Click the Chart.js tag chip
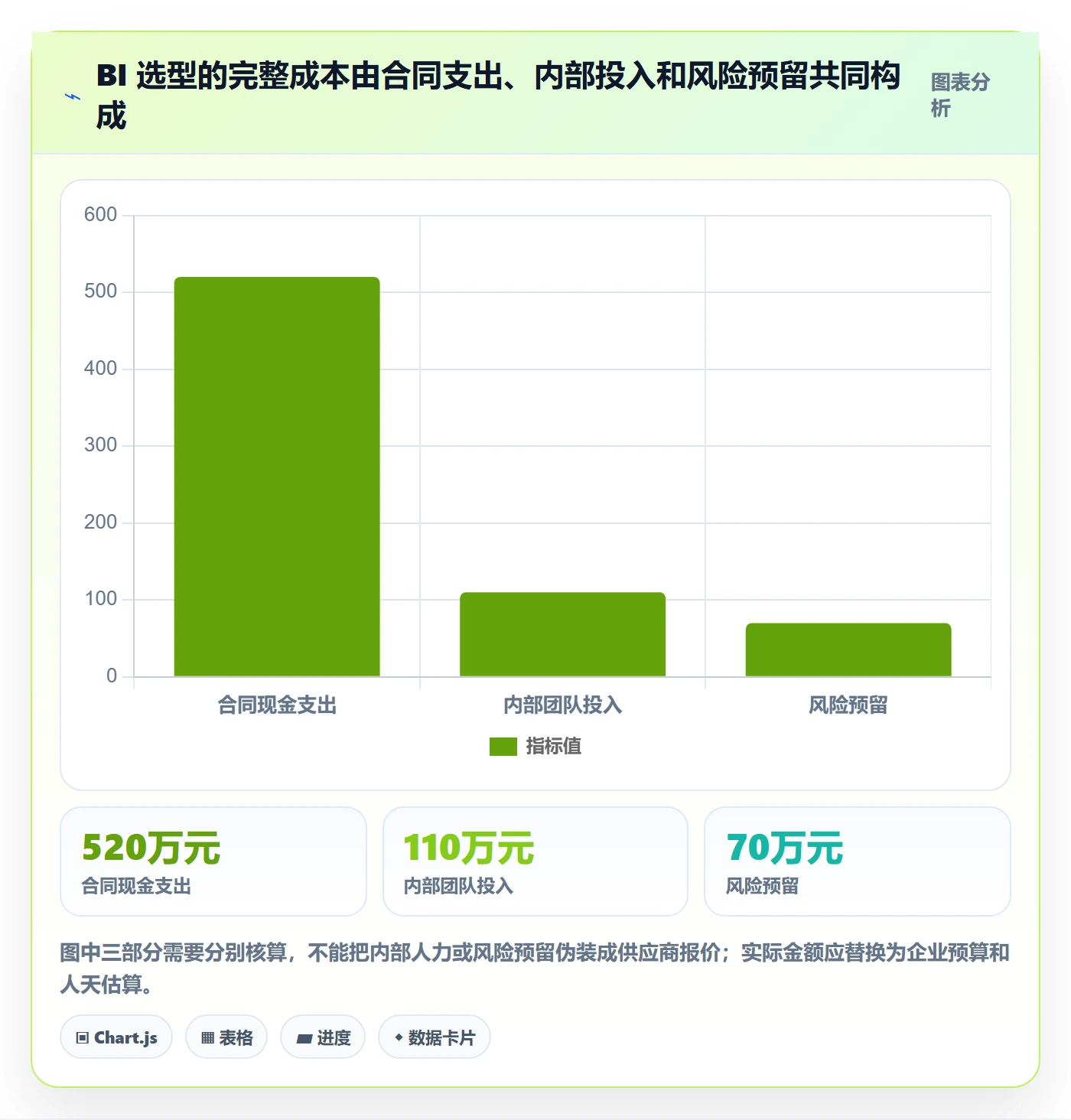1071x1120 pixels. (116, 1037)
